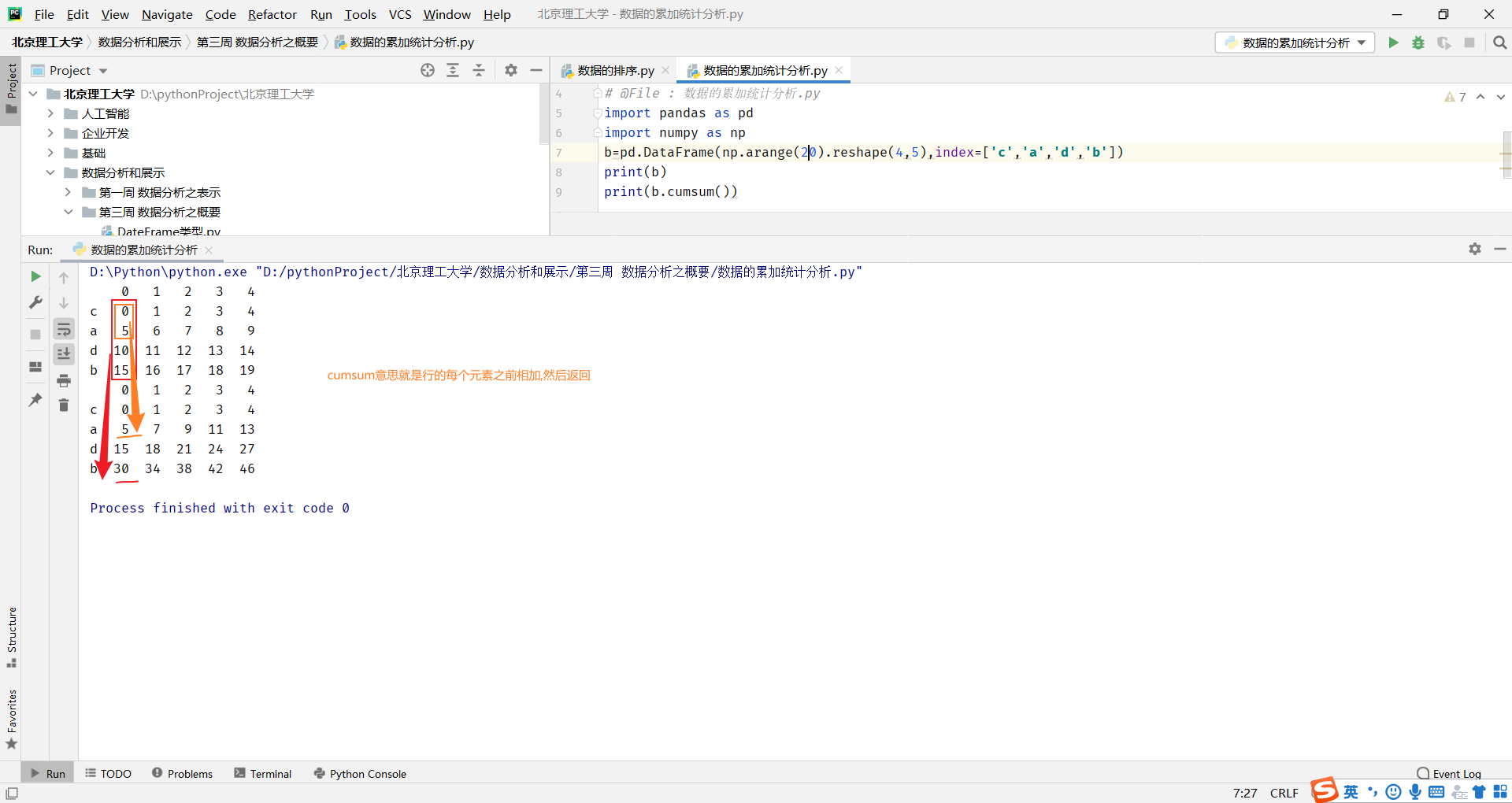The image size is (1512, 803).
Task: Collapse all icon in Project panel
Action: pos(479,70)
